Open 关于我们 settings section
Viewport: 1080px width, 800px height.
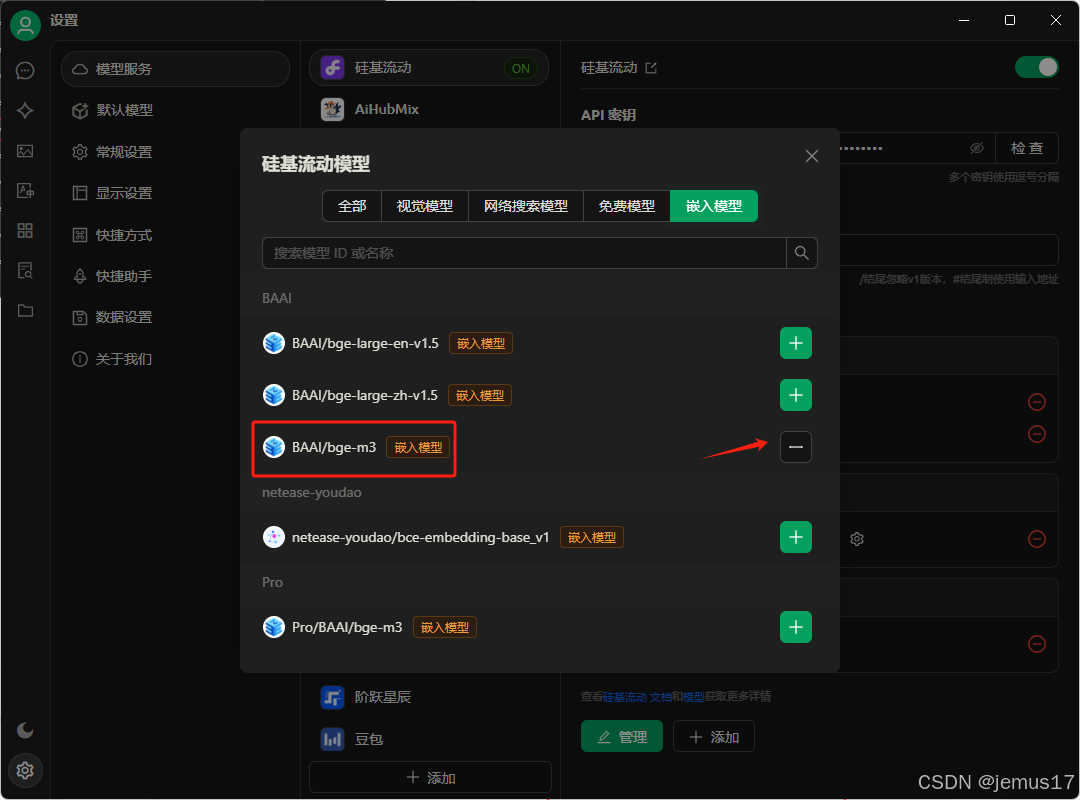176,359
